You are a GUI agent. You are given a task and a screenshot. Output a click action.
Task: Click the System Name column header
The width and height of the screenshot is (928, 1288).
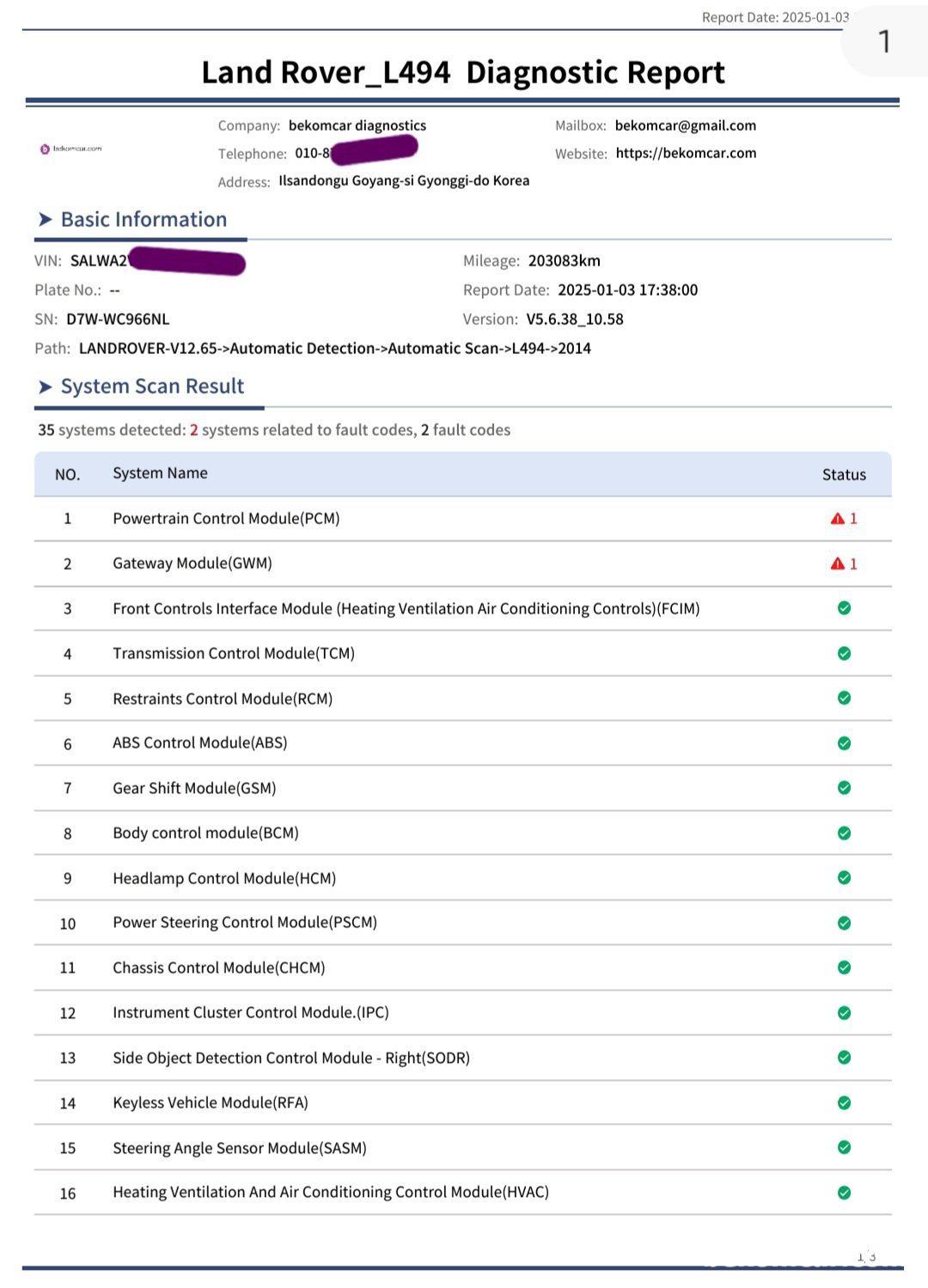point(160,473)
